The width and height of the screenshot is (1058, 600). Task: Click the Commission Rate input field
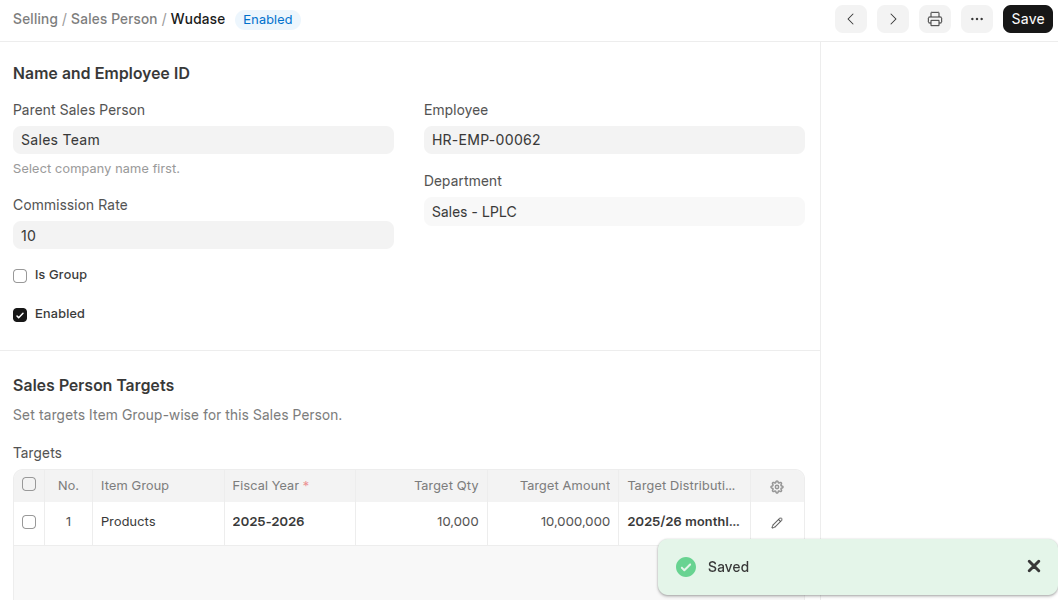[203, 235]
